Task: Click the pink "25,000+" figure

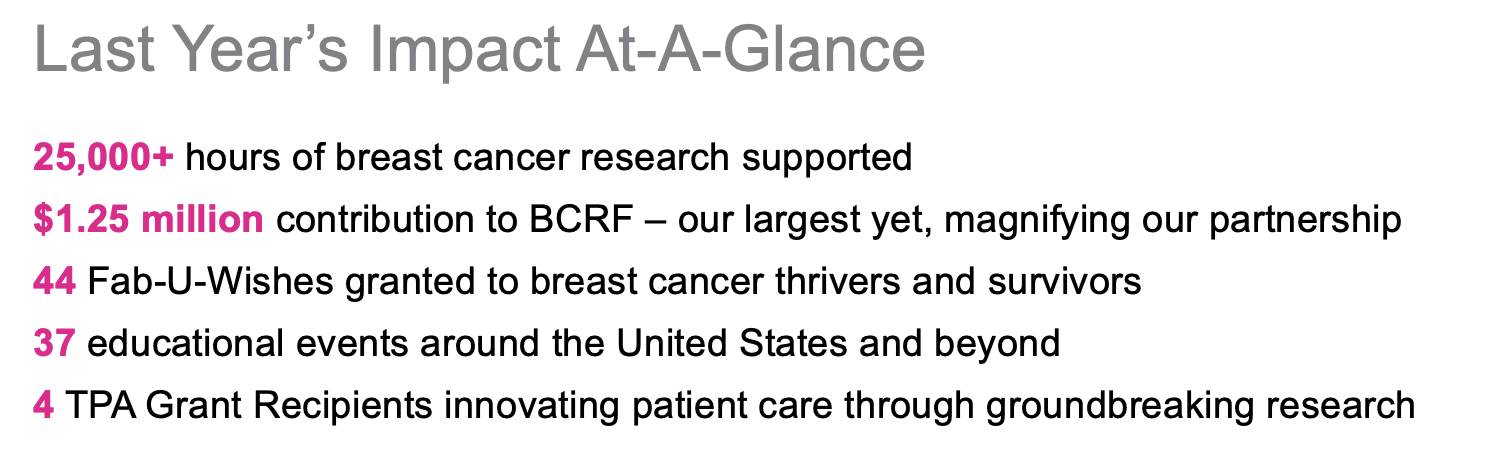Action: (104, 158)
